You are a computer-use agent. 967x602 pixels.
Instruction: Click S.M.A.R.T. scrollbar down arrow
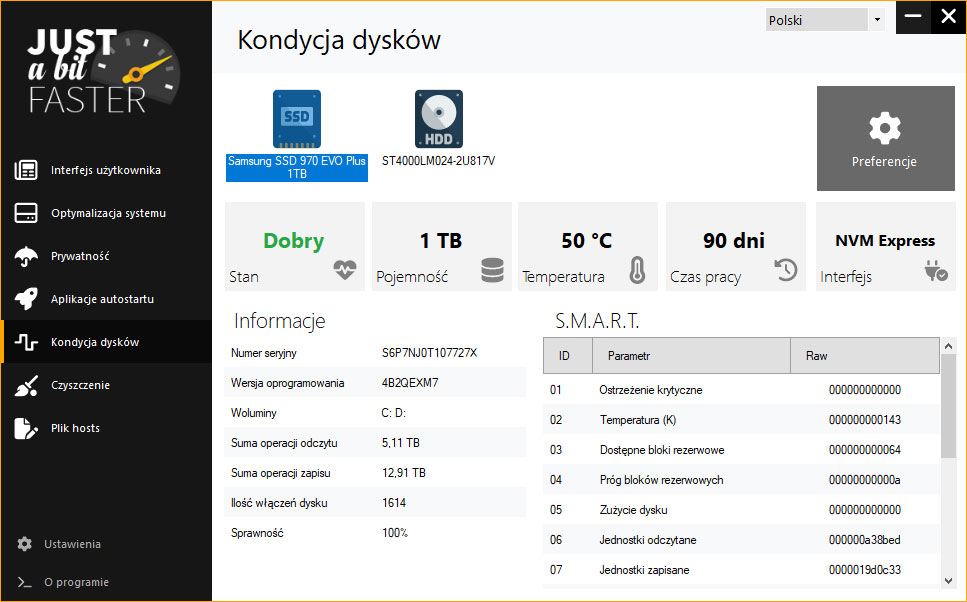(948, 580)
